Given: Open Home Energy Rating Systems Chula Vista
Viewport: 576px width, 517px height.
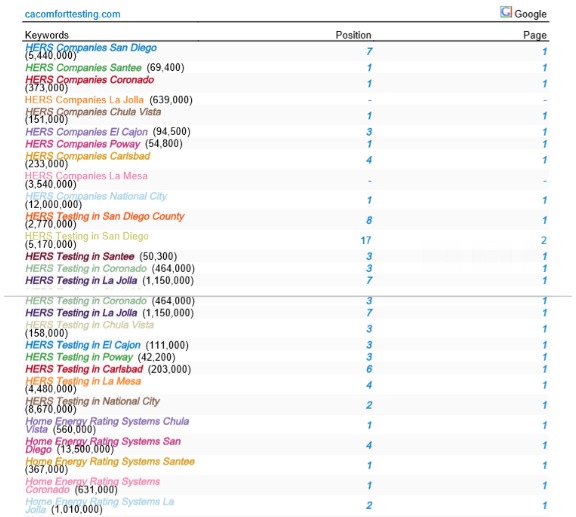Looking at the screenshot, I should (x=107, y=425).
